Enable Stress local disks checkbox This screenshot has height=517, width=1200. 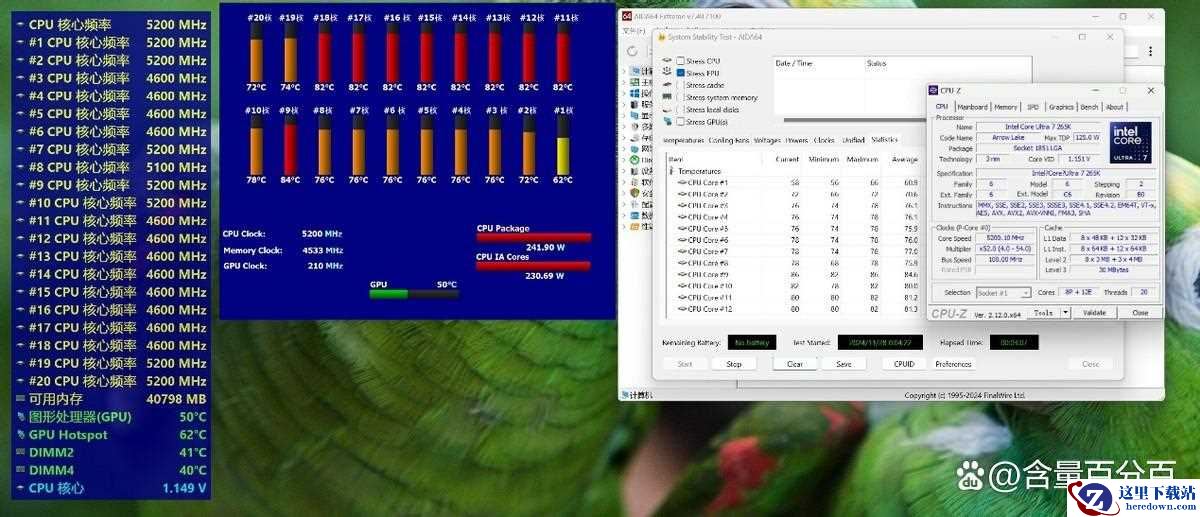[x=681, y=109]
